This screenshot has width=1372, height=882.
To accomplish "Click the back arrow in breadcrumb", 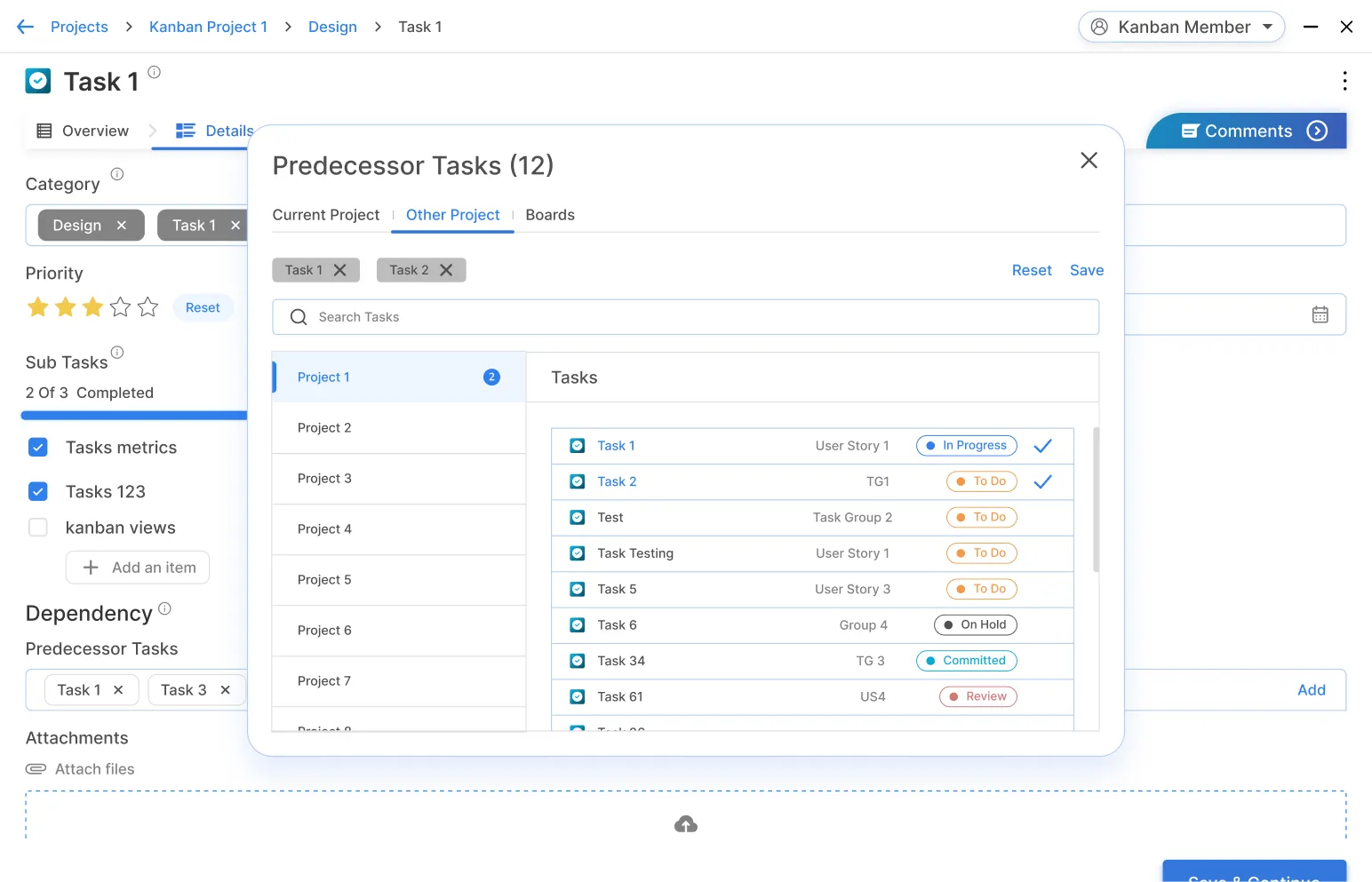I will pos(25,27).
